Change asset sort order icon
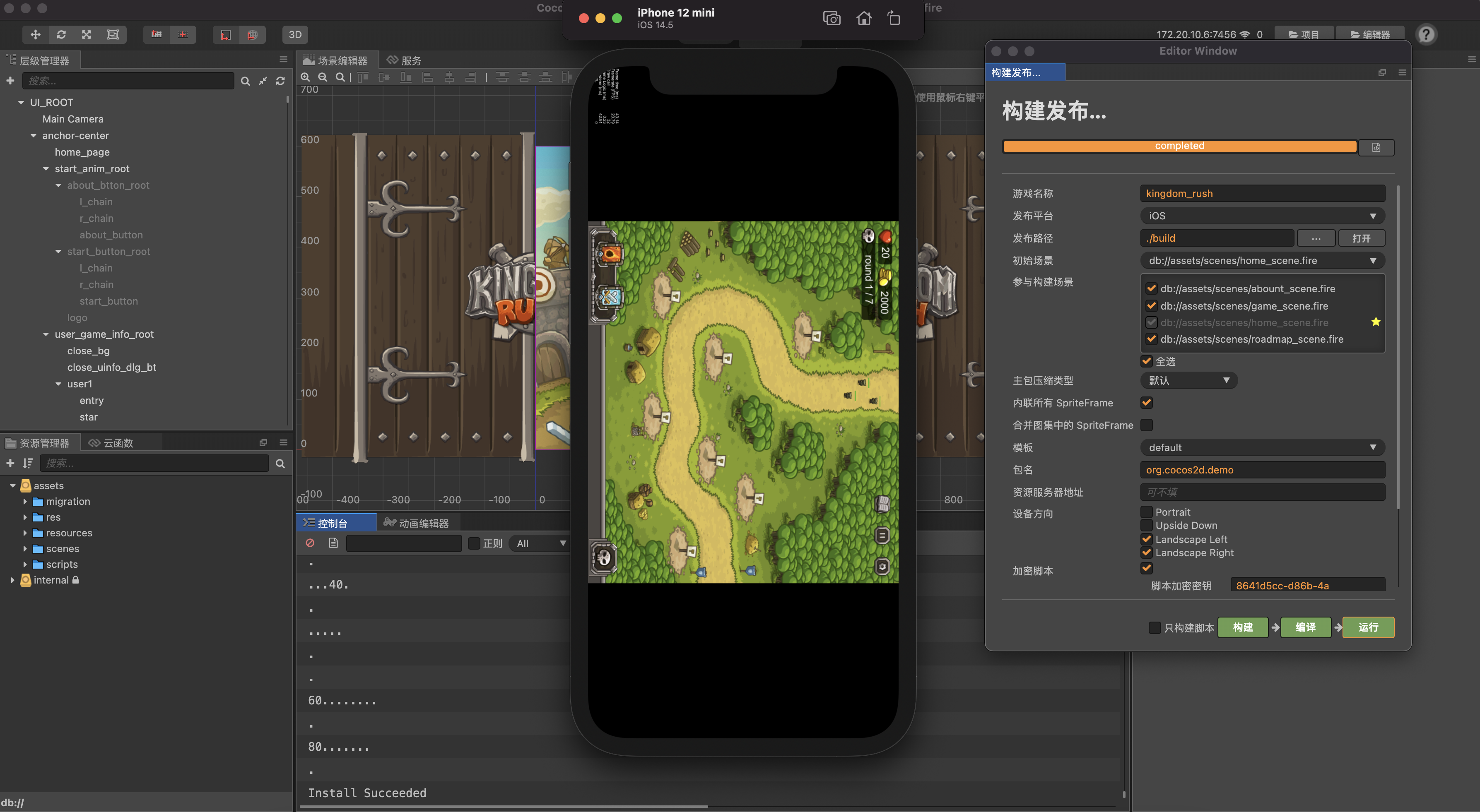Viewport: 1480px width, 812px height. coord(28,463)
